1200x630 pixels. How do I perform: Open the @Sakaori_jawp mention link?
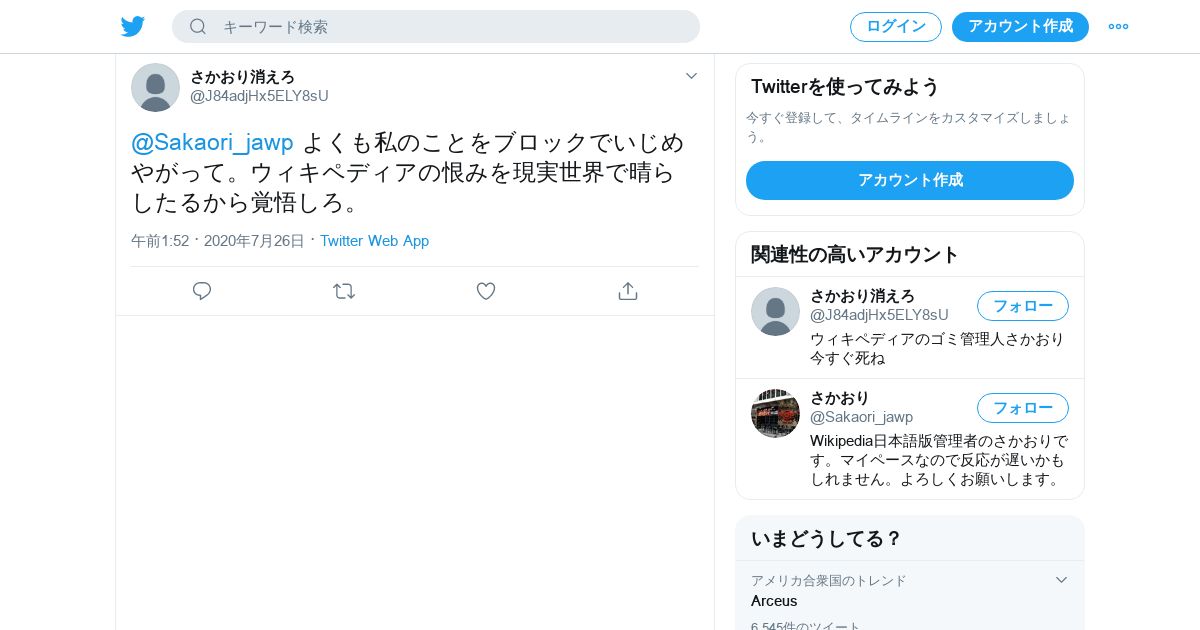(x=212, y=142)
